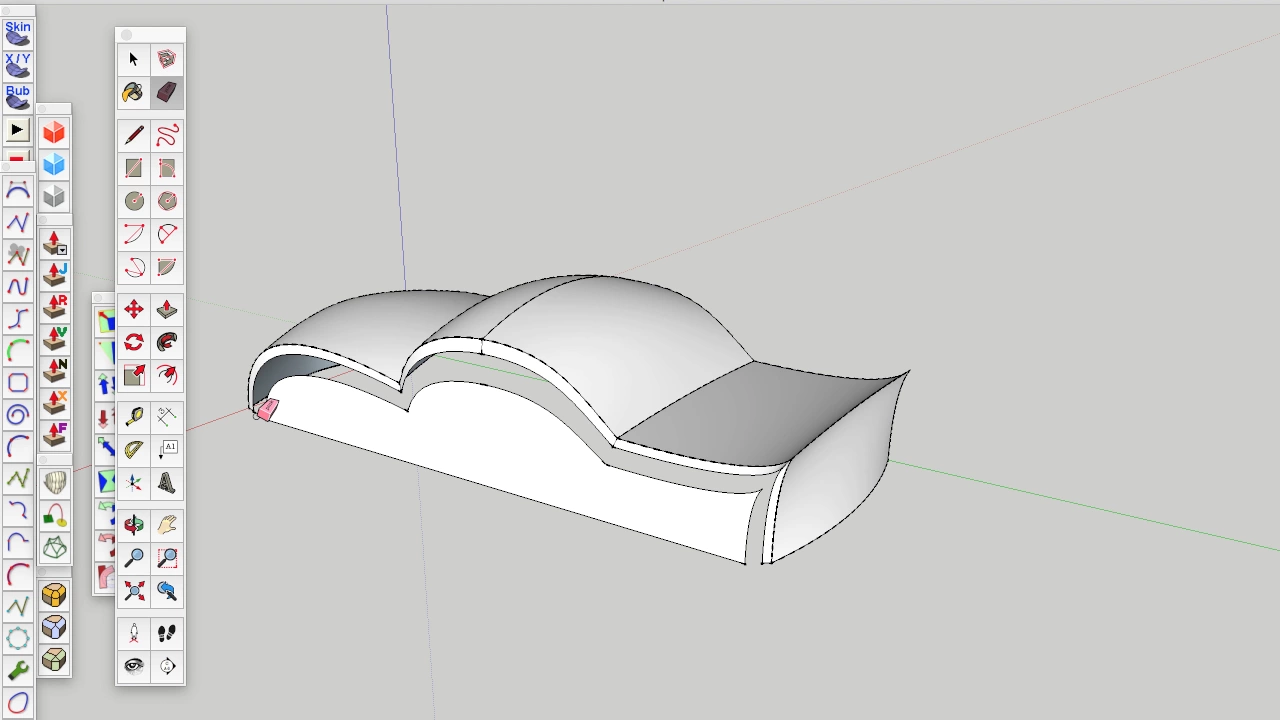Viewport: 1280px width, 720px height.
Task: Click the blue-gray sharp-corner cube icon
Action: point(54,628)
